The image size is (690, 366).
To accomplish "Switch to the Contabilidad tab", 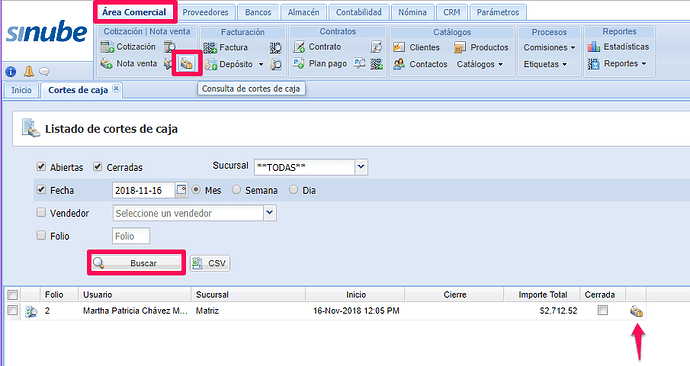I will 359,12.
